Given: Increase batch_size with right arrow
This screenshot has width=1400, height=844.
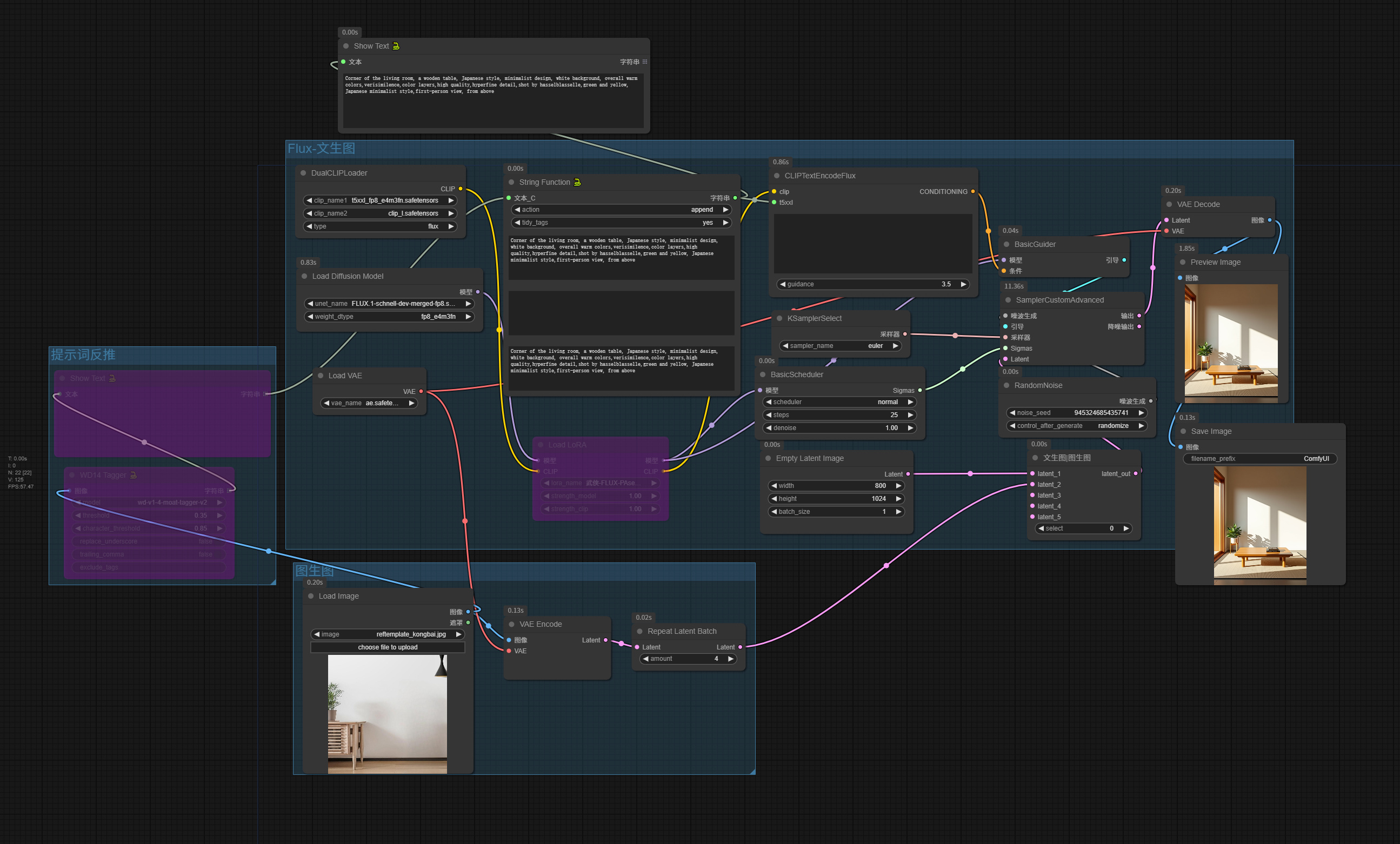Looking at the screenshot, I should tap(898, 512).
